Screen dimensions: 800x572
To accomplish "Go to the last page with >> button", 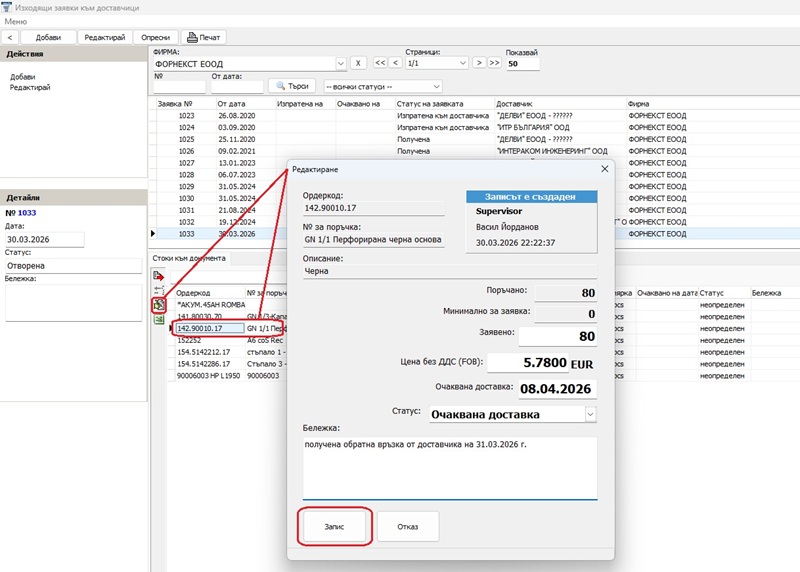I will pyautogui.click(x=494, y=63).
